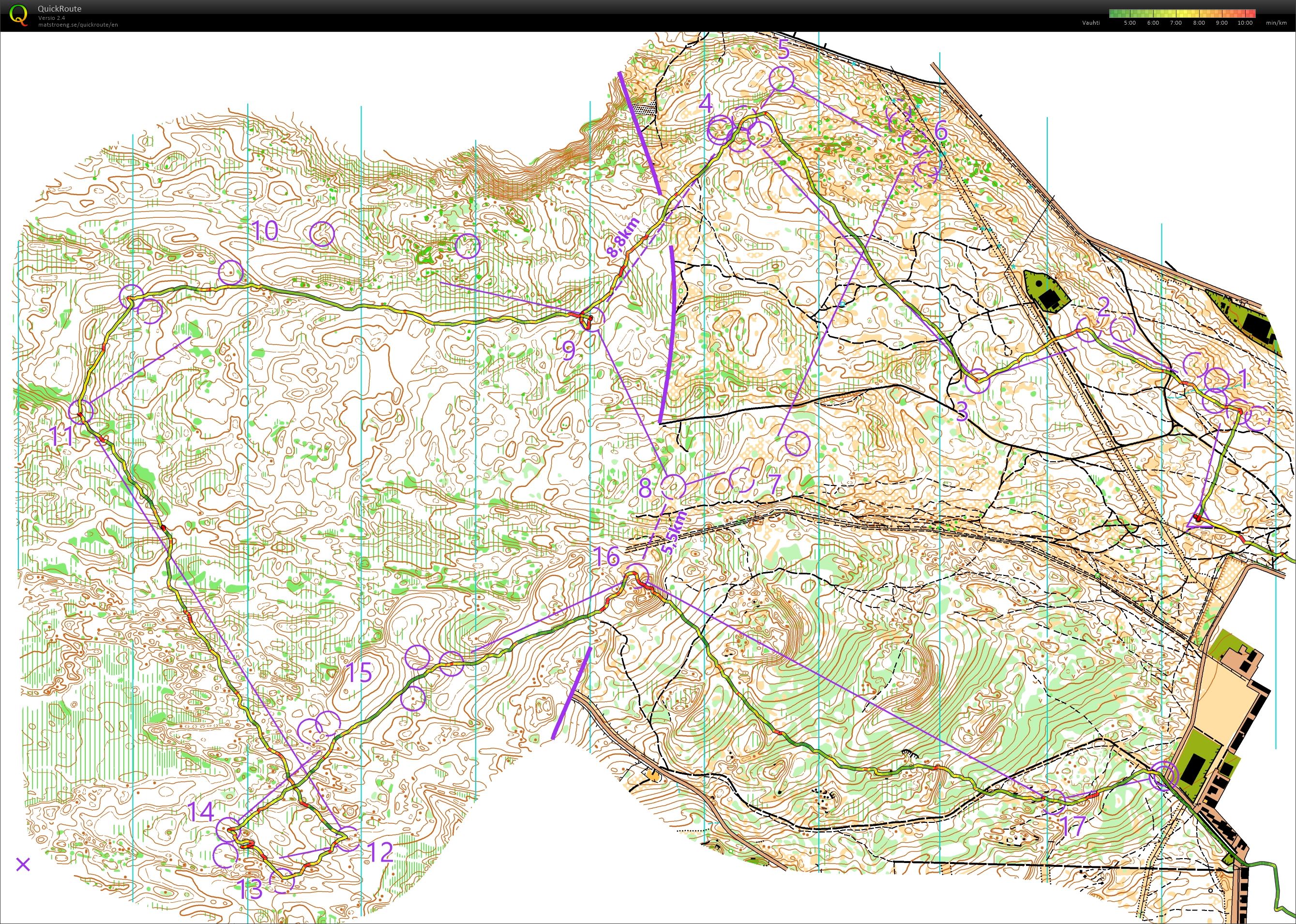The width and height of the screenshot is (1296, 924).
Task: Select control circle number 8
Action: [673, 486]
